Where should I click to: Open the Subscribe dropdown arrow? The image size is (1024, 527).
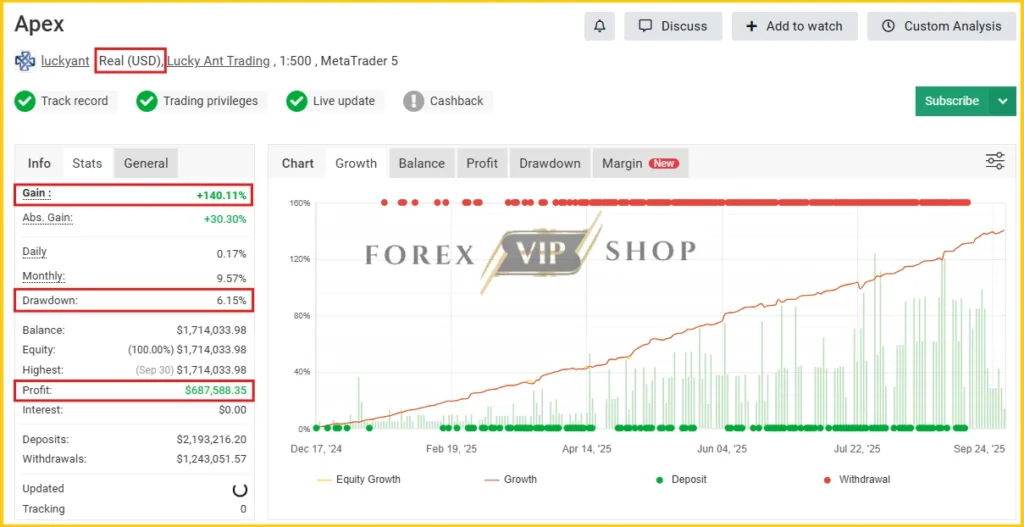click(1003, 101)
